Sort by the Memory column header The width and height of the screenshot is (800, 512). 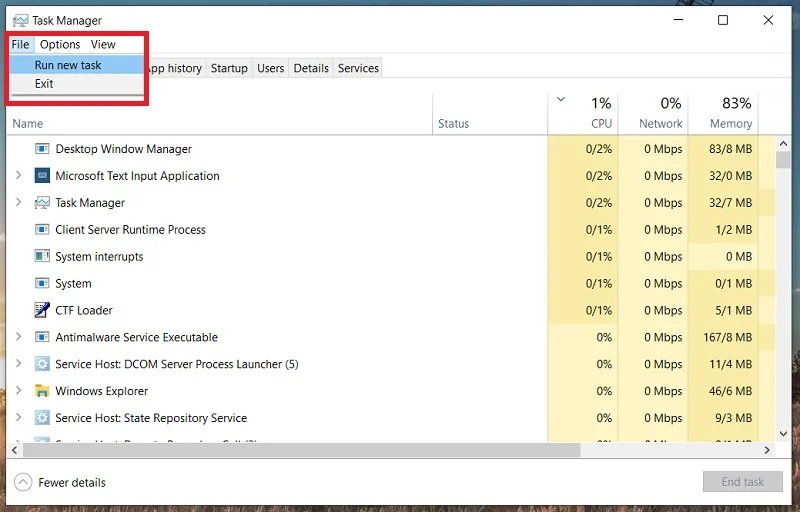coord(723,114)
